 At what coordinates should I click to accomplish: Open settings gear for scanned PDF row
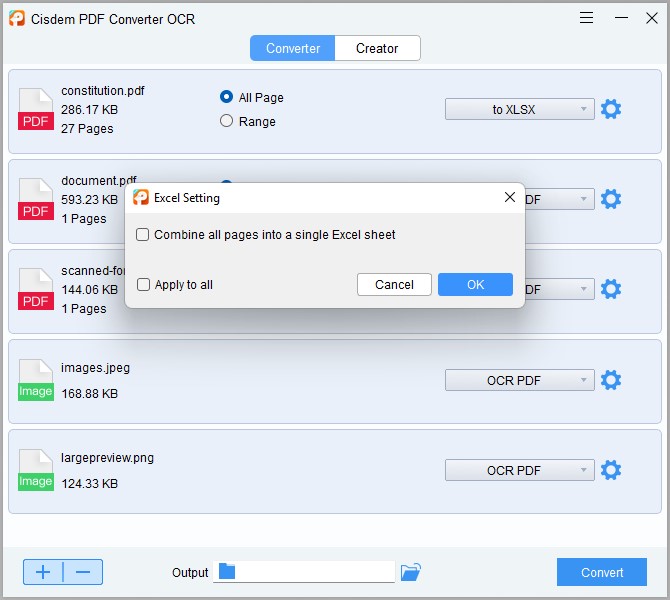[x=611, y=289]
